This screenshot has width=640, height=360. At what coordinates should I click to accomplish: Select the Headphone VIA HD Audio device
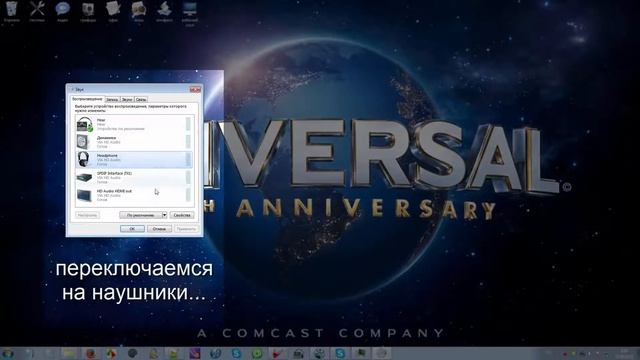coord(134,160)
